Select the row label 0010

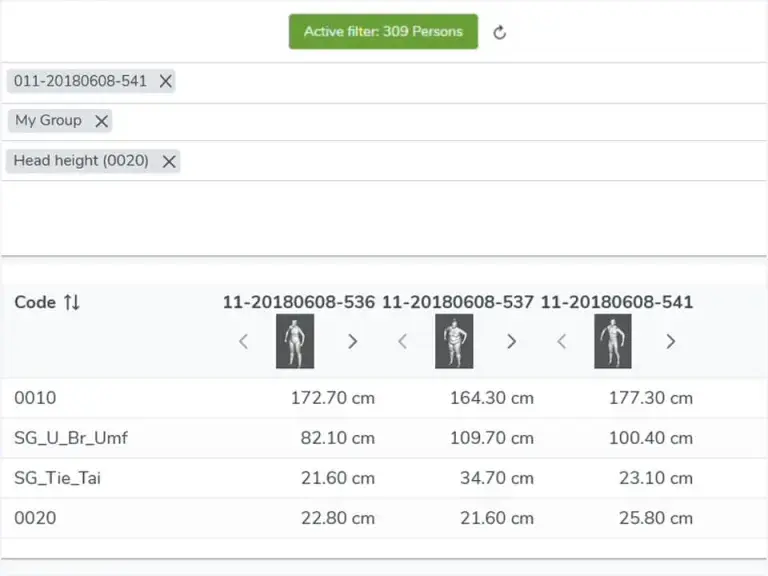pos(35,398)
